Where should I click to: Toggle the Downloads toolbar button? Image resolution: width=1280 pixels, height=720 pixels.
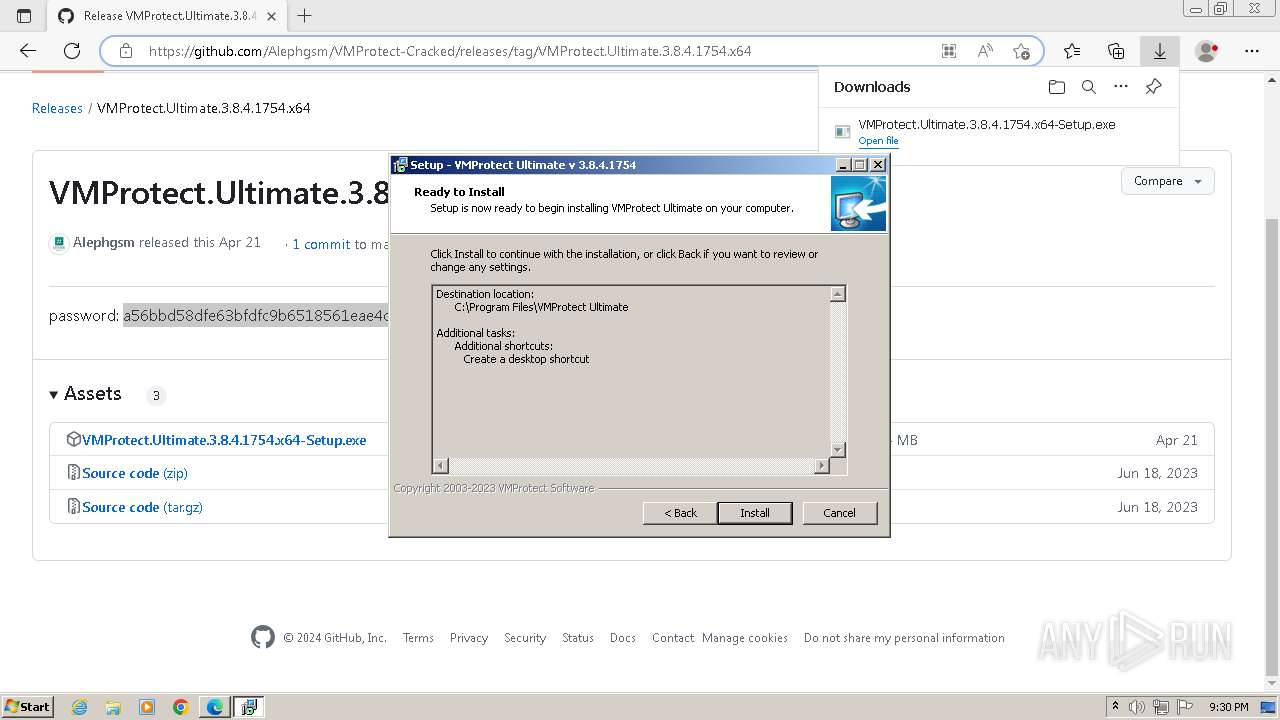pyautogui.click(x=1160, y=51)
